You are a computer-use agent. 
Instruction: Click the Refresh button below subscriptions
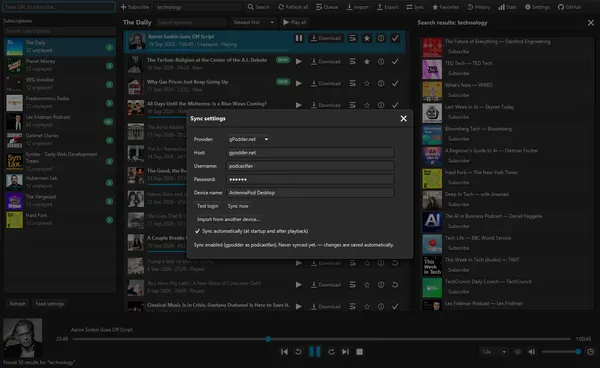tap(18, 304)
